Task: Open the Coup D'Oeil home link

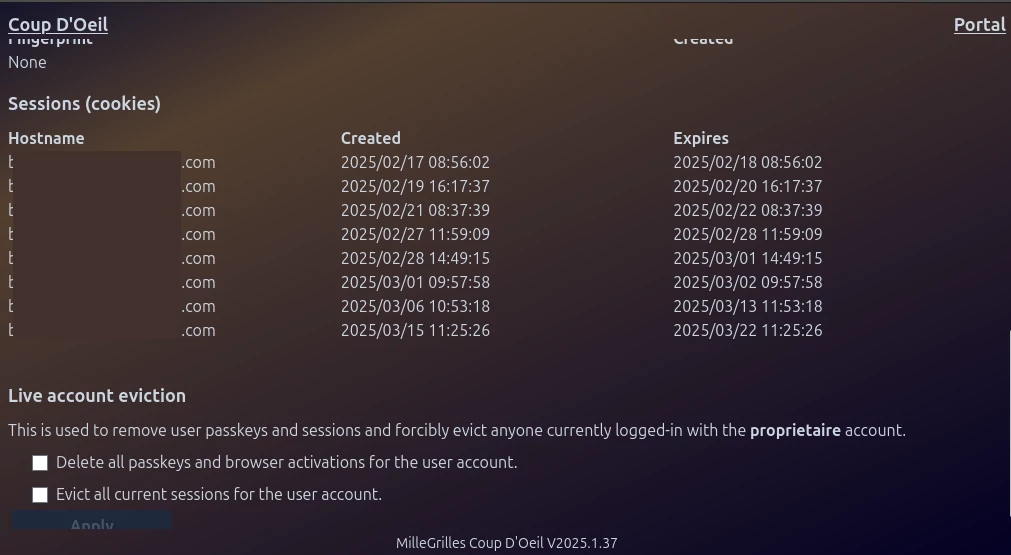Action: 58,25
